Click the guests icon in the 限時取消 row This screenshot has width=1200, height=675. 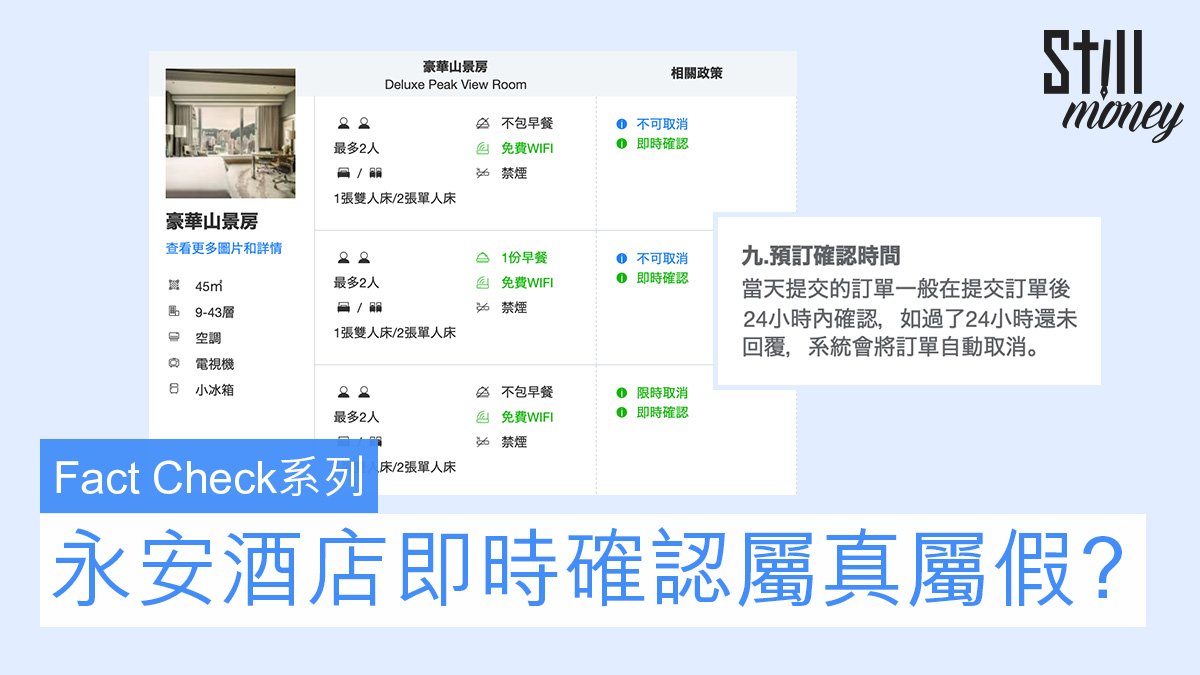click(x=354, y=391)
